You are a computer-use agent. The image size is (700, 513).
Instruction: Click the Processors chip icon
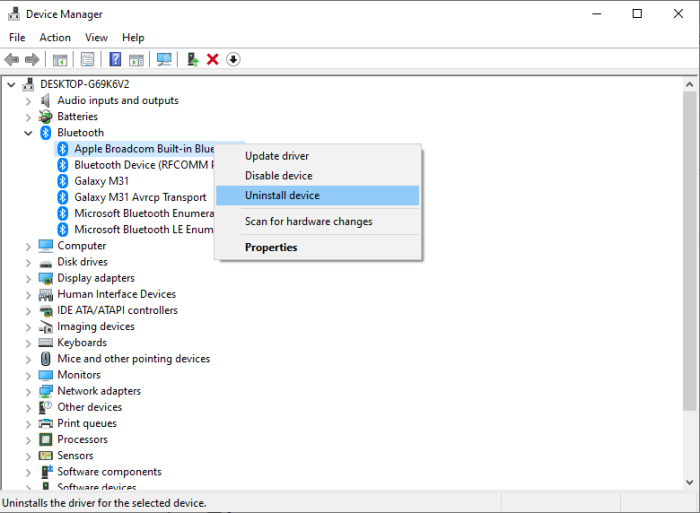pos(46,439)
